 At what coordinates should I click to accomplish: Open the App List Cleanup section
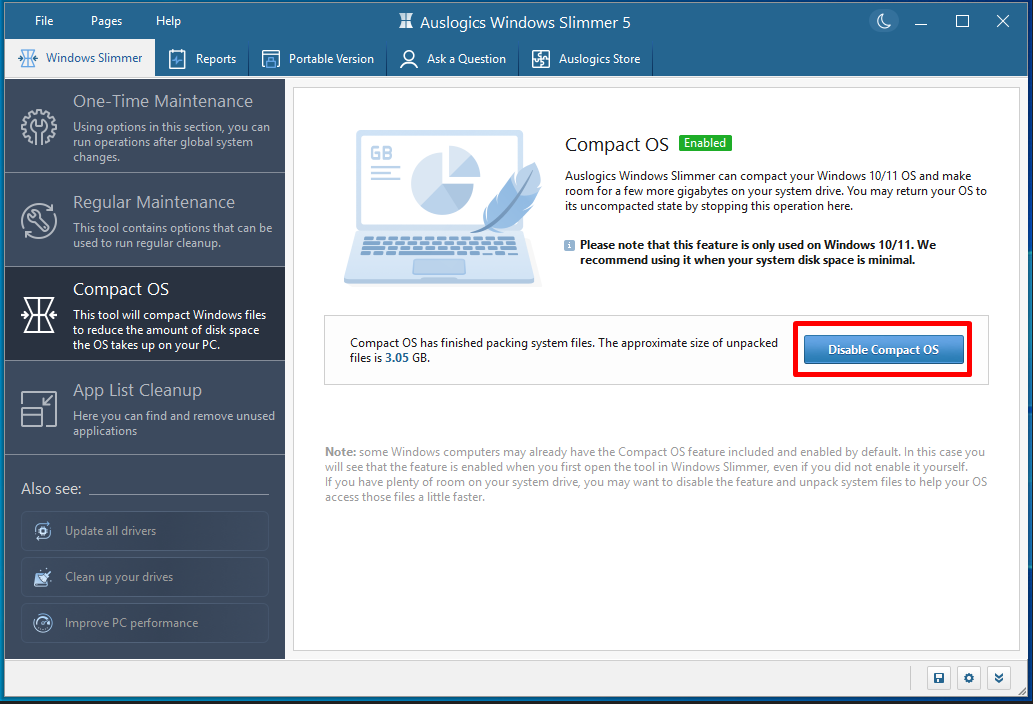[145, 408]
